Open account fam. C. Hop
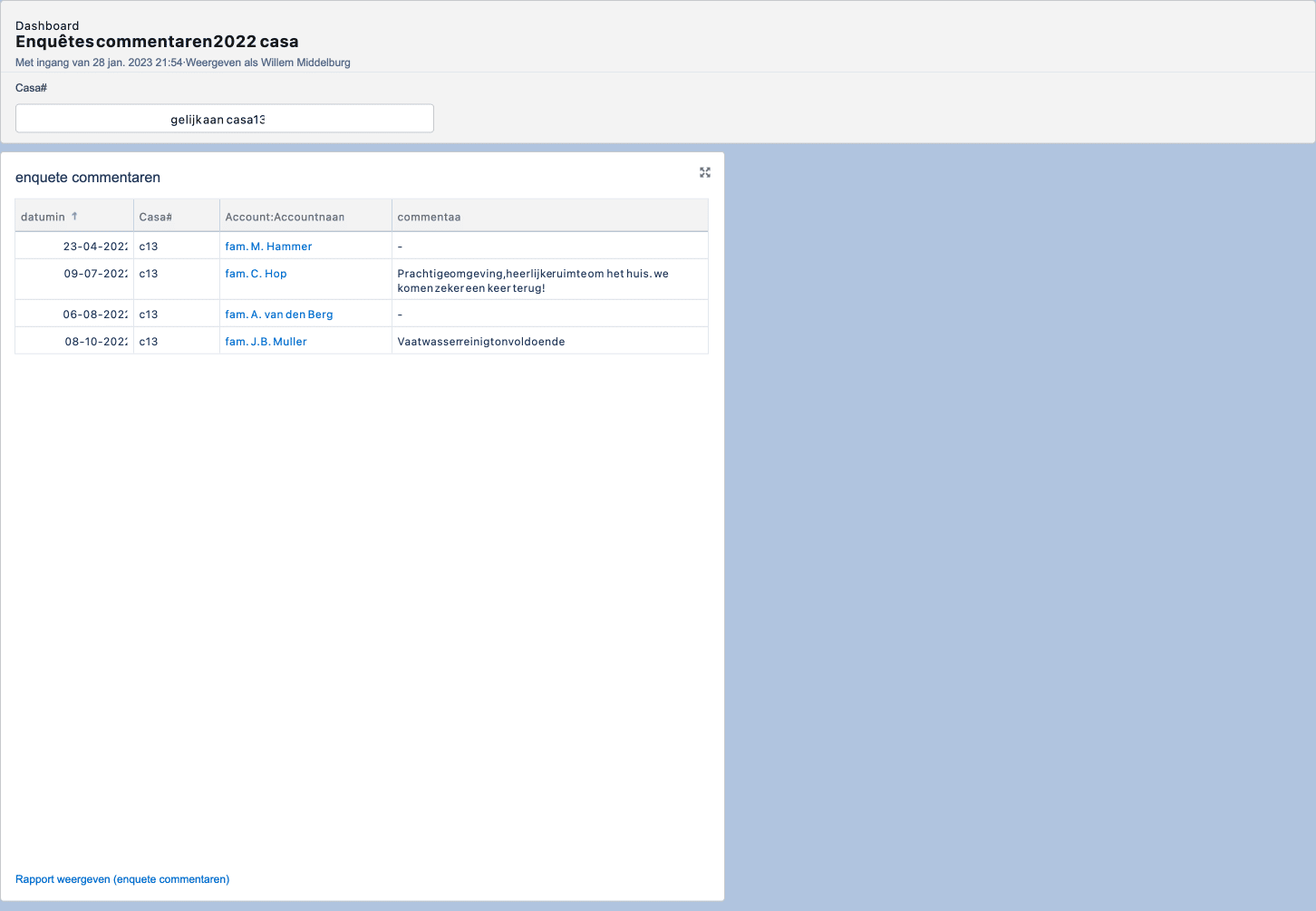Viewport: 1316px width, 911px height. pos(256,274)
